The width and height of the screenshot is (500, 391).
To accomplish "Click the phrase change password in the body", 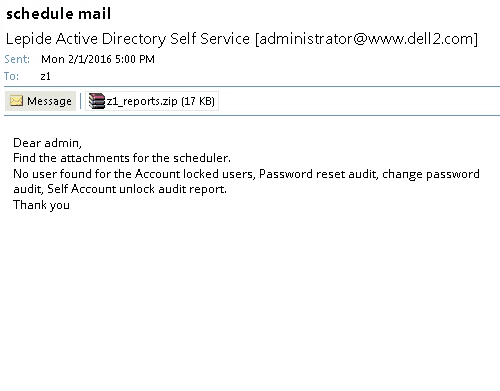I will (431, 175).
